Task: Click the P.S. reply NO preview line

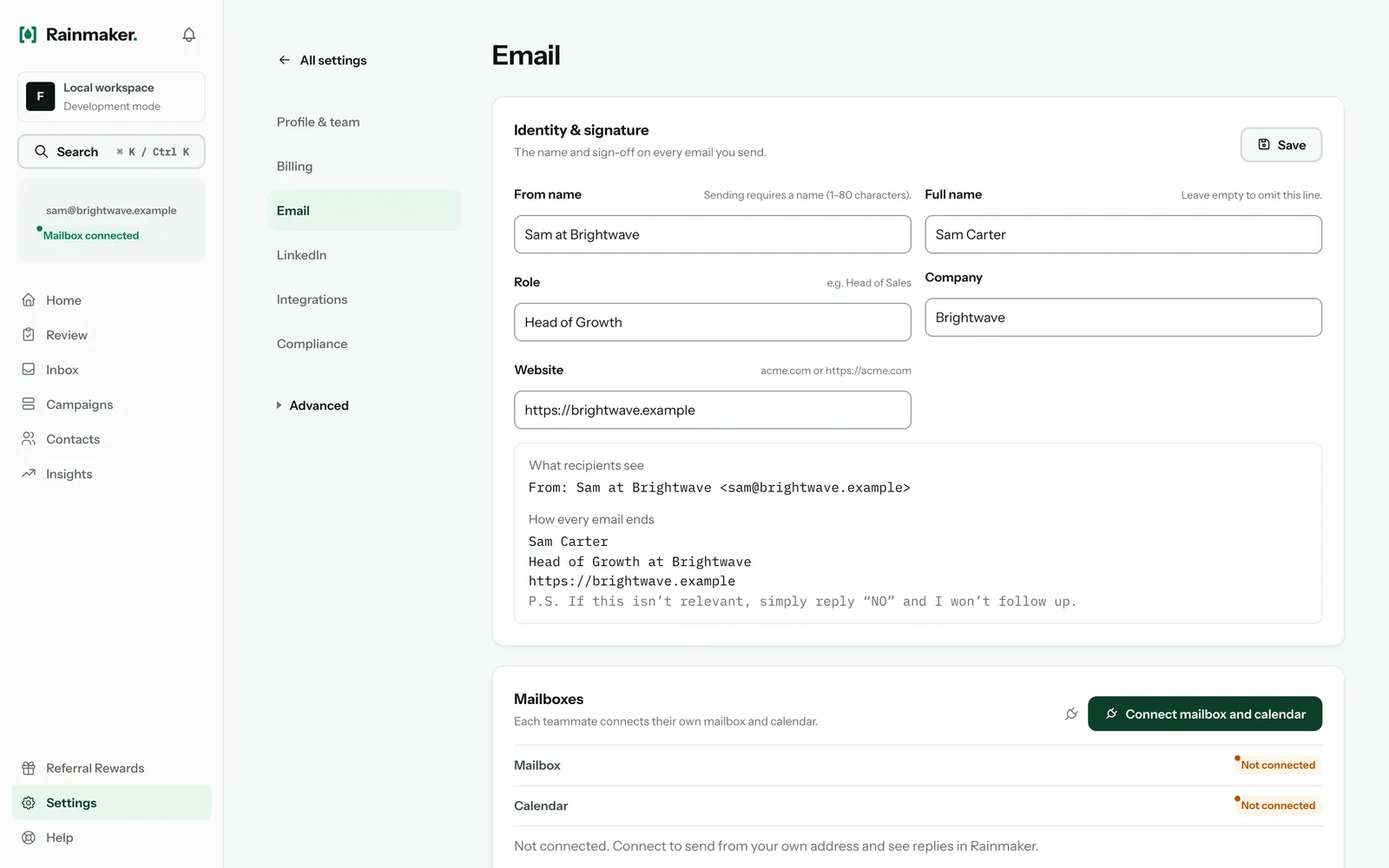Action: tap(802, 602)
